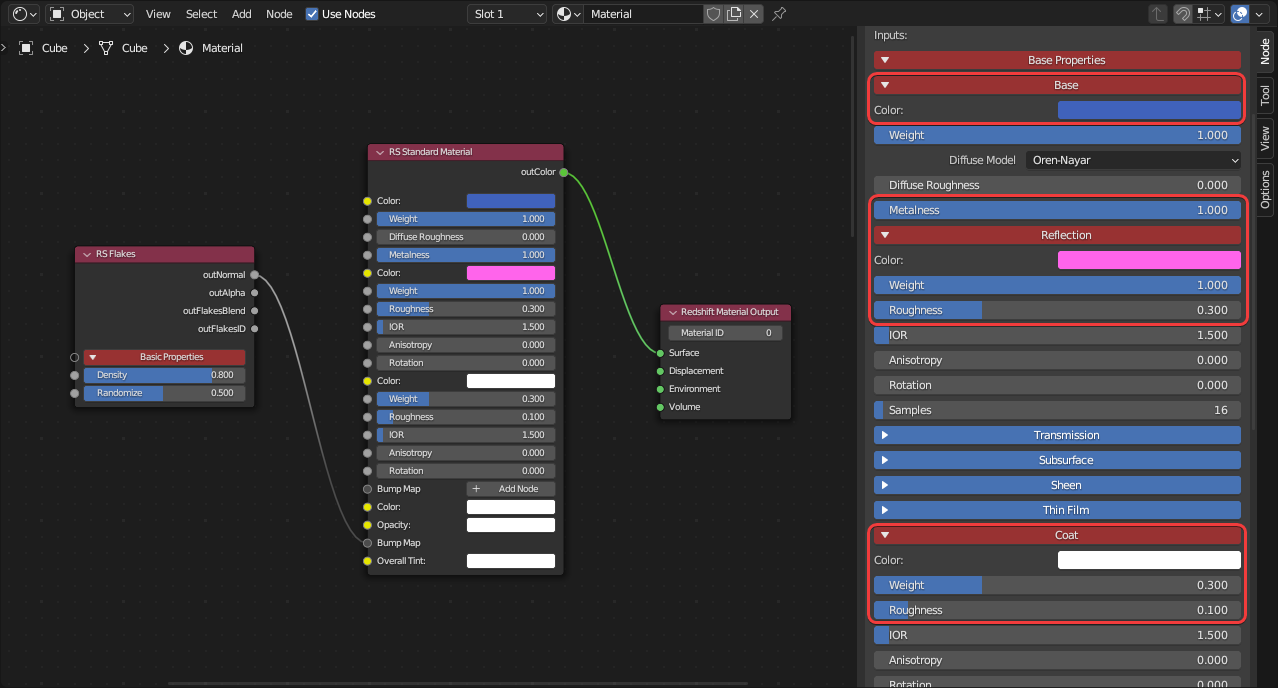
Task: Open the overlays options dropdown chevron
Action: click(1260, 14)
